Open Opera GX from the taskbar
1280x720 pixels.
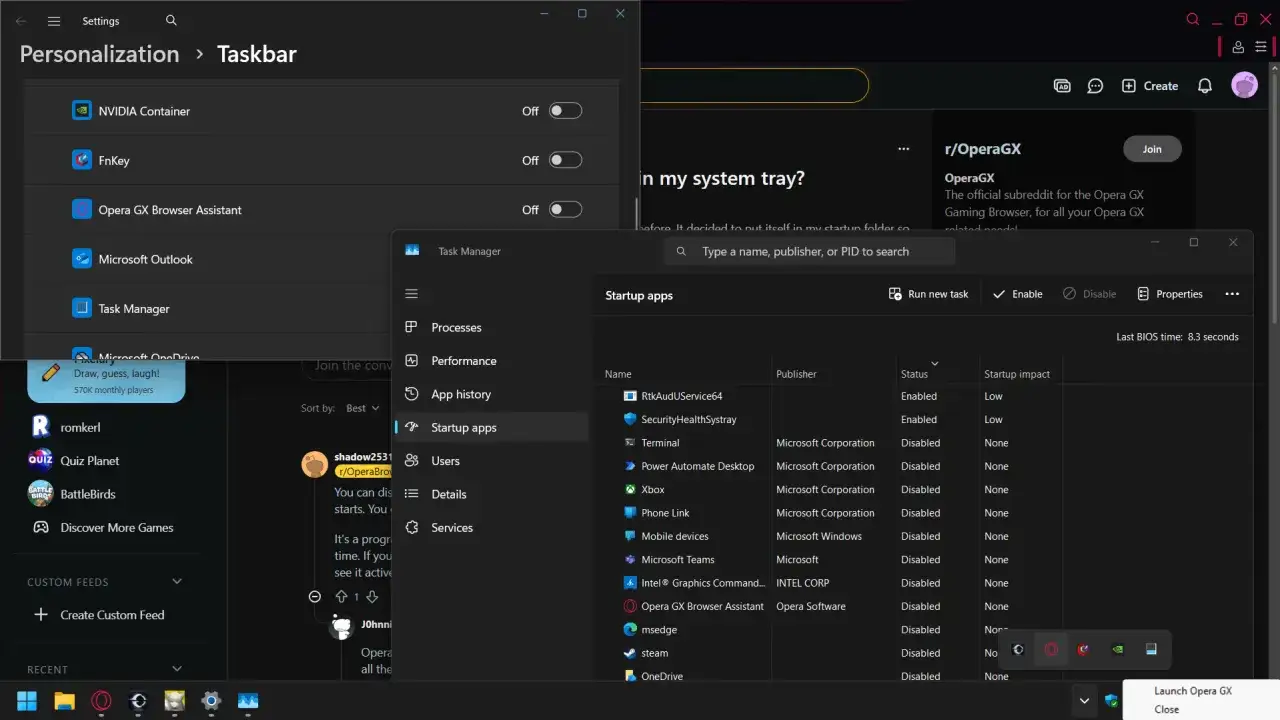coord(101,701)
